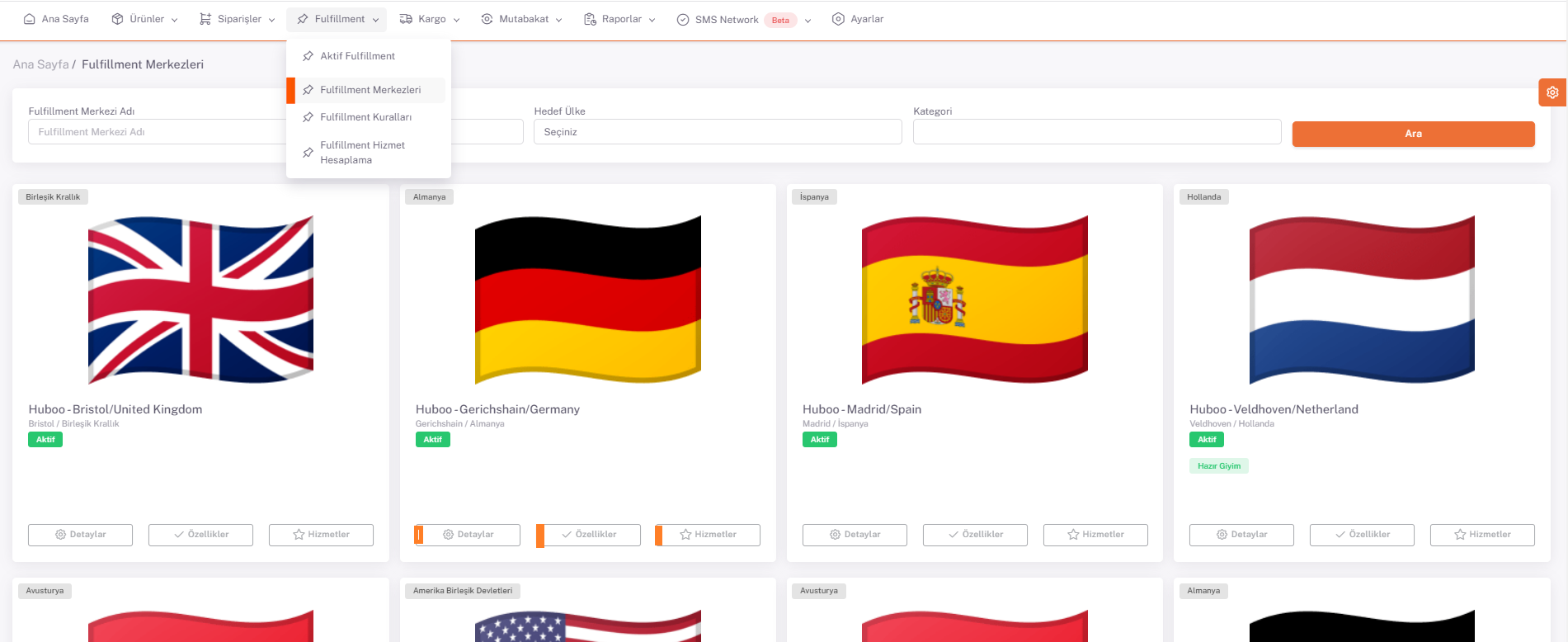The image size is (1568, 642).
Task: Click Huboo - Madrid/Spain title
Action: click(x=862, y=409)
